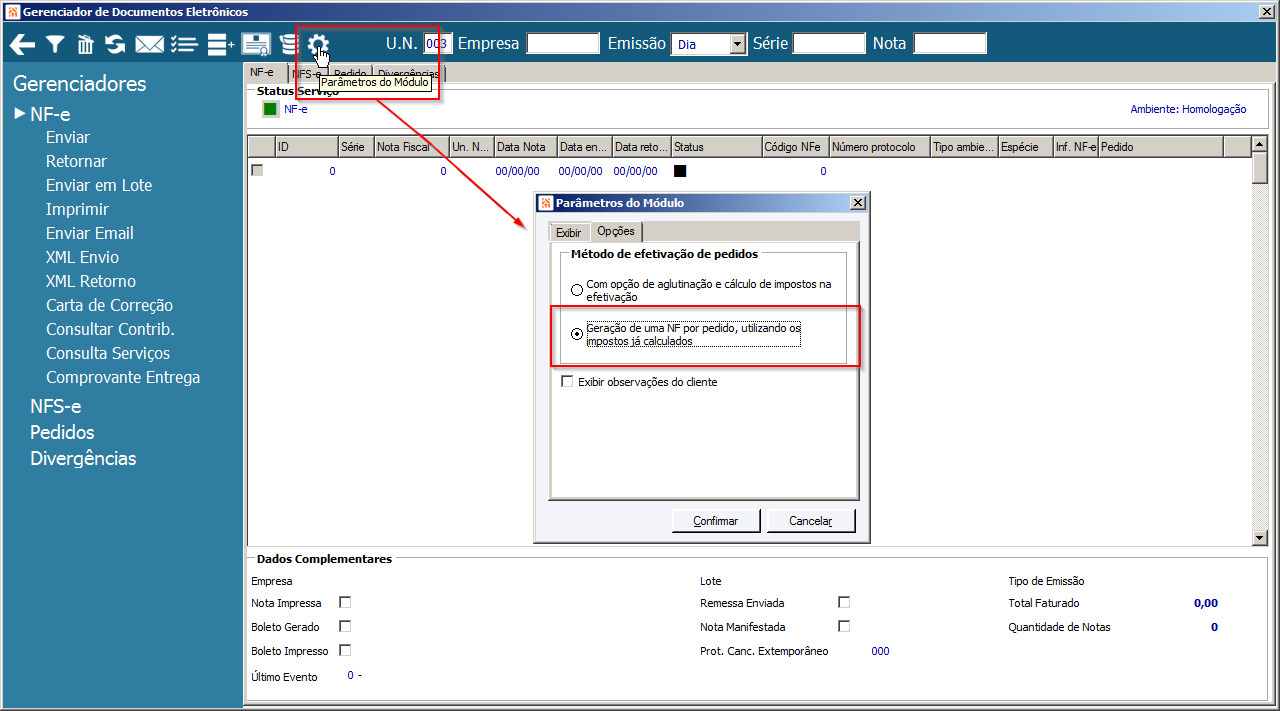This screenshot has height=711, width=1280.
Task: Open Enviar em Lote in sidebar
Action: (99, 185)
